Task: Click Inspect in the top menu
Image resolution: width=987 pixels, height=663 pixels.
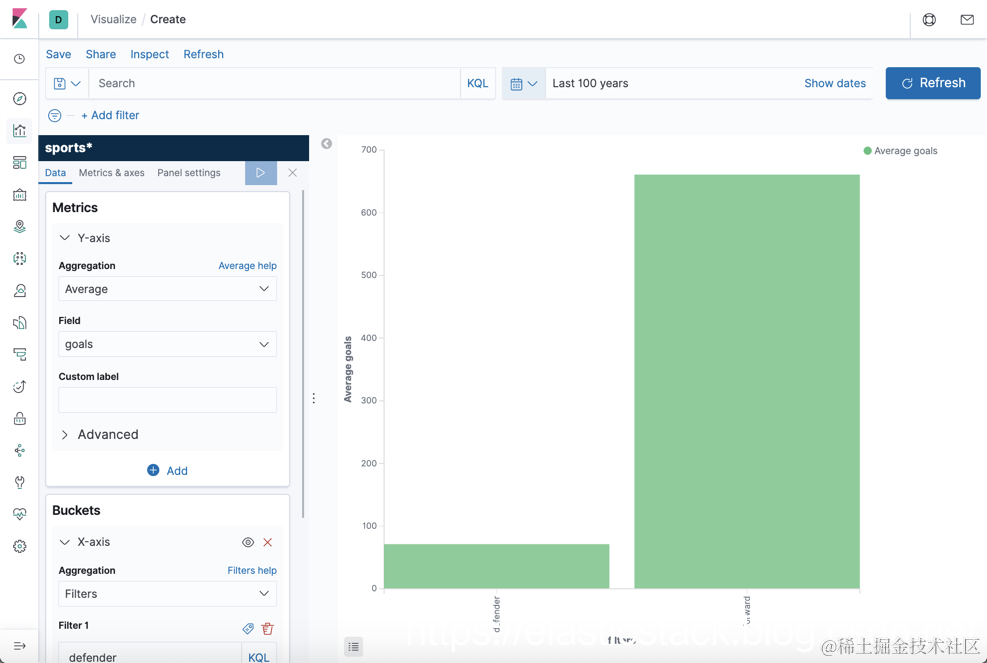Action: click(x=149, y=54)
